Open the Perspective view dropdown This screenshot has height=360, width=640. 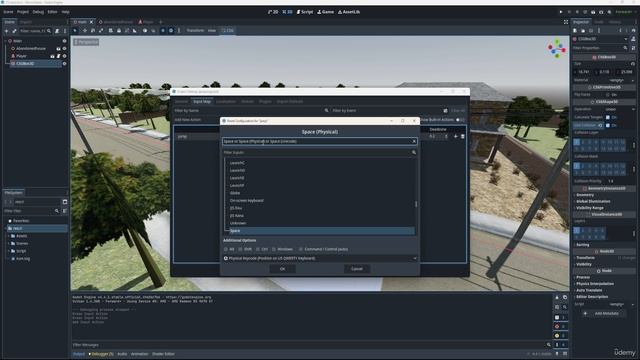coord(86,42)
